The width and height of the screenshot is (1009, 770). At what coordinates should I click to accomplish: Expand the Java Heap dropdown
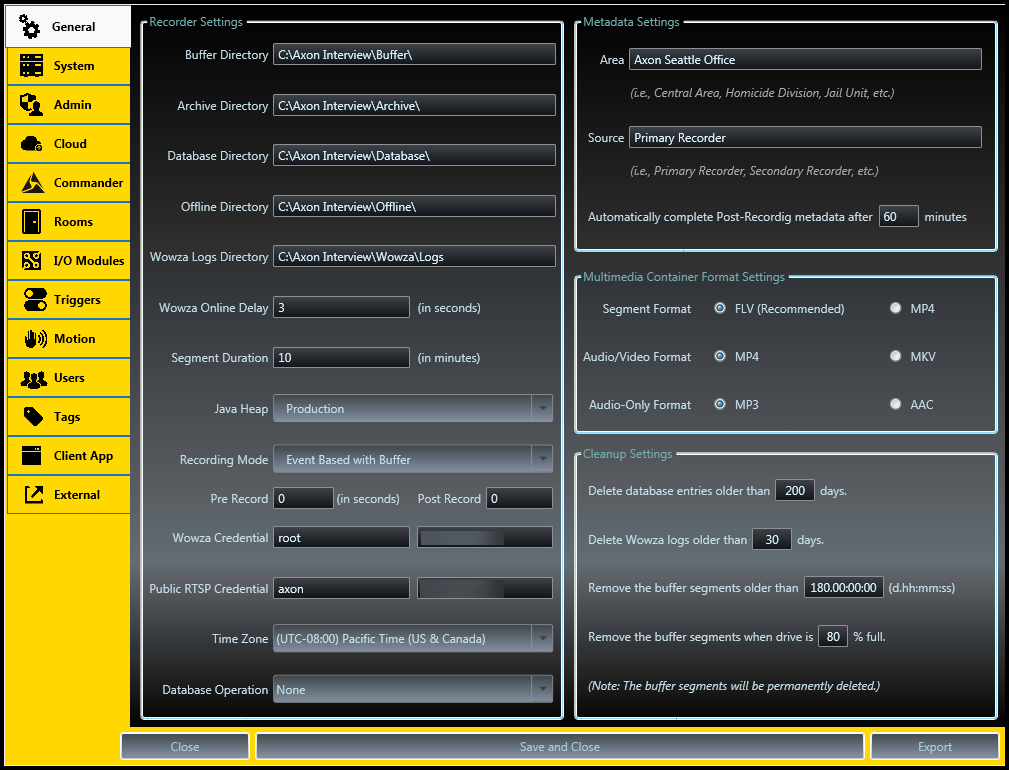click(541, 409)
